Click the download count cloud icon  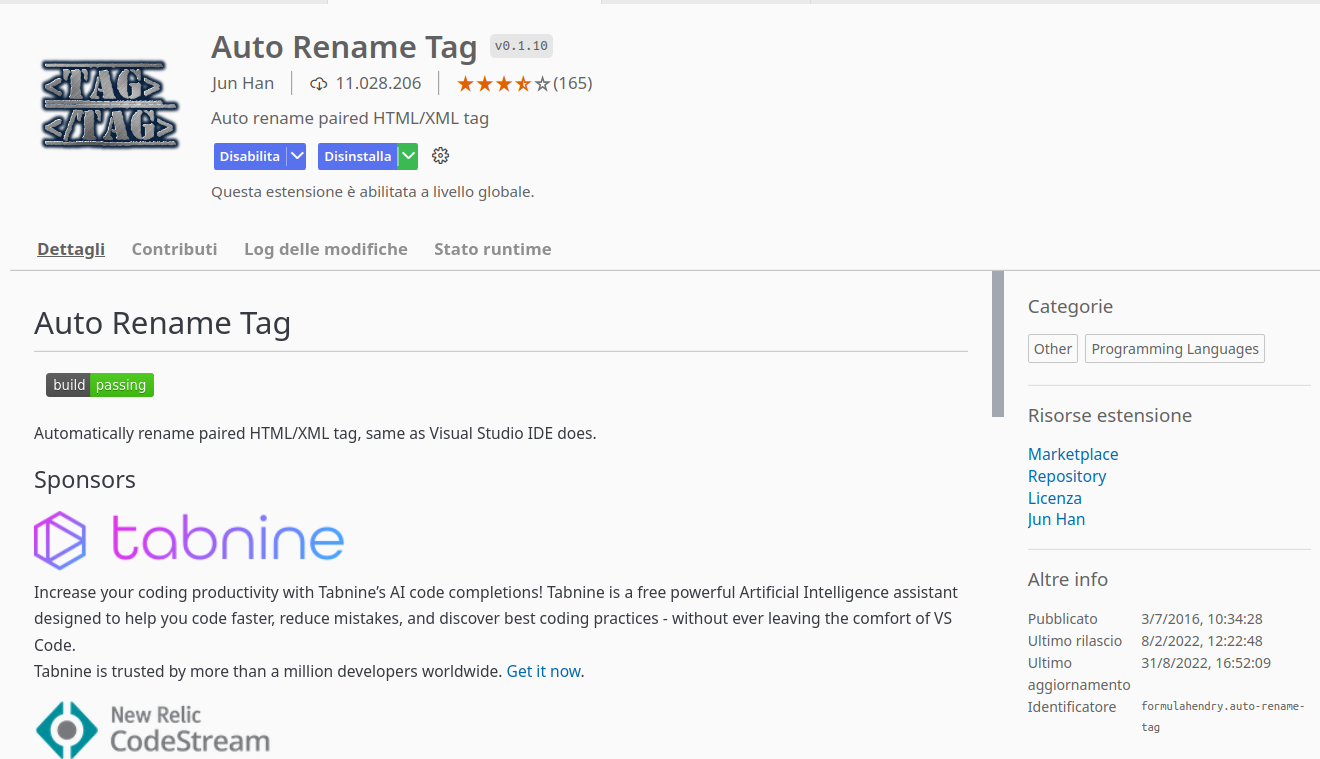click(319, 84)
